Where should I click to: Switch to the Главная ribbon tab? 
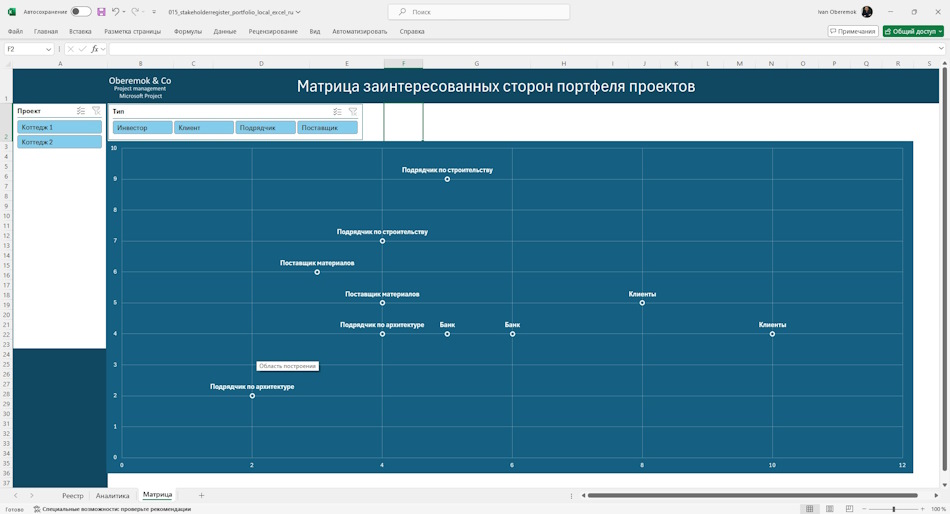click(x=46, y=32)
